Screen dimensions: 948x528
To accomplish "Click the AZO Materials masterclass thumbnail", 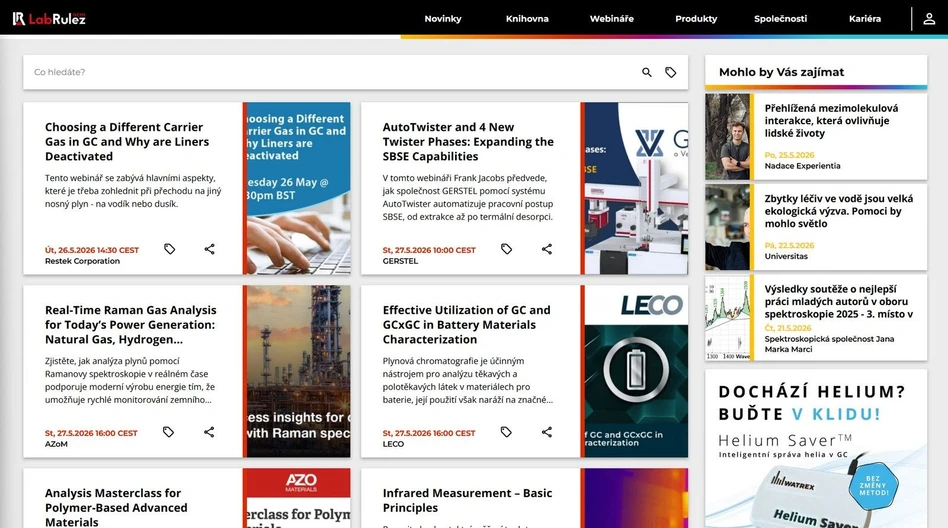I will pos(299,498).
